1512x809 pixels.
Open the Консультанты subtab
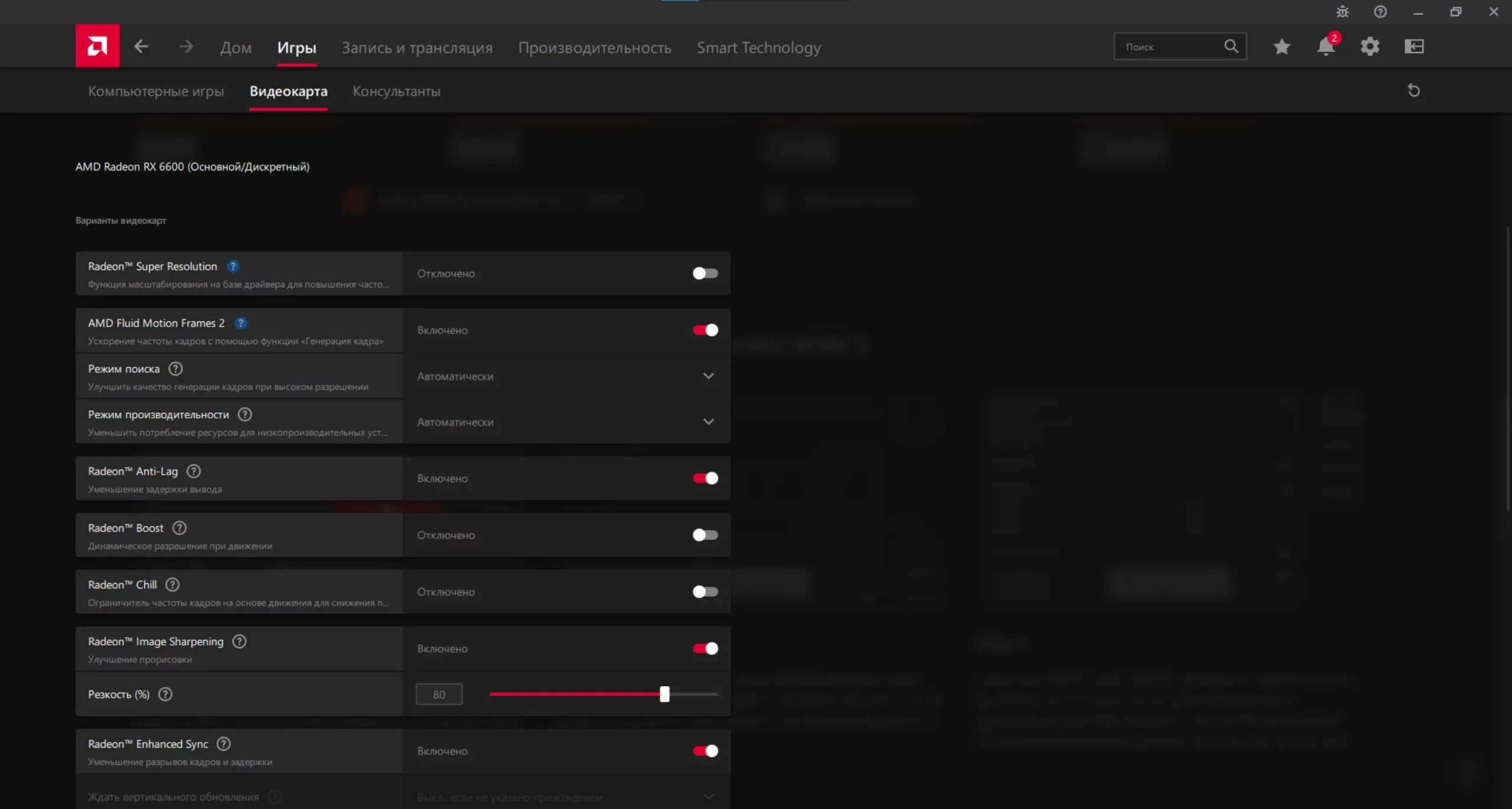(396, 91)
